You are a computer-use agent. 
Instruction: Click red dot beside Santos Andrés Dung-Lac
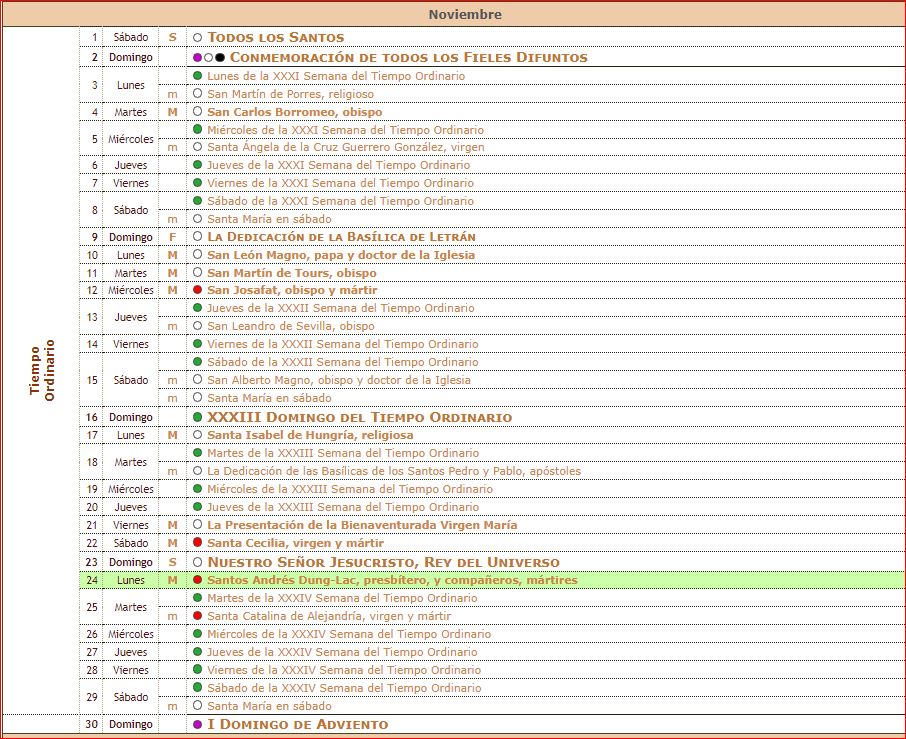click(x=198, y=580)
